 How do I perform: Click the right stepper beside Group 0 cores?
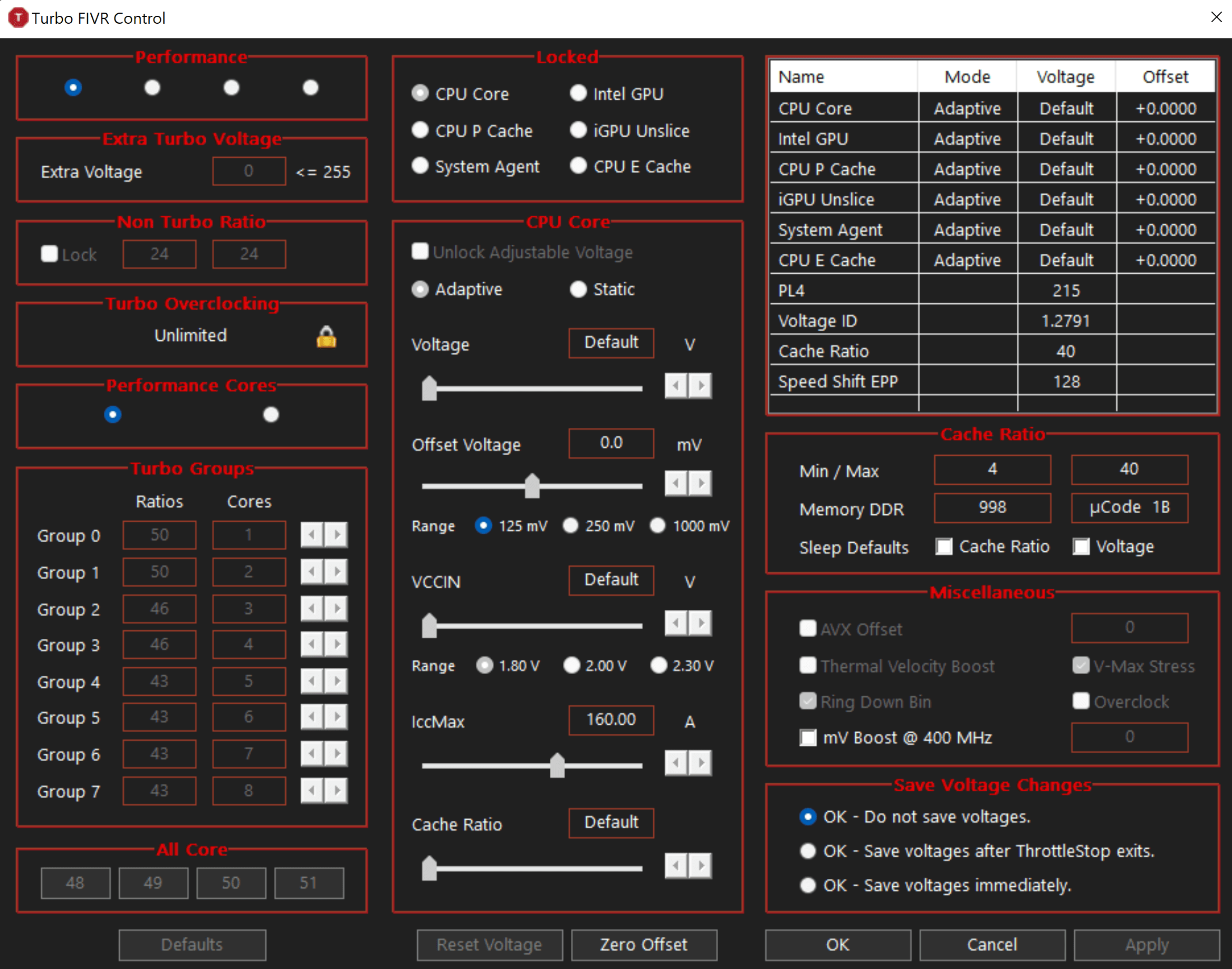click(336, 534)
